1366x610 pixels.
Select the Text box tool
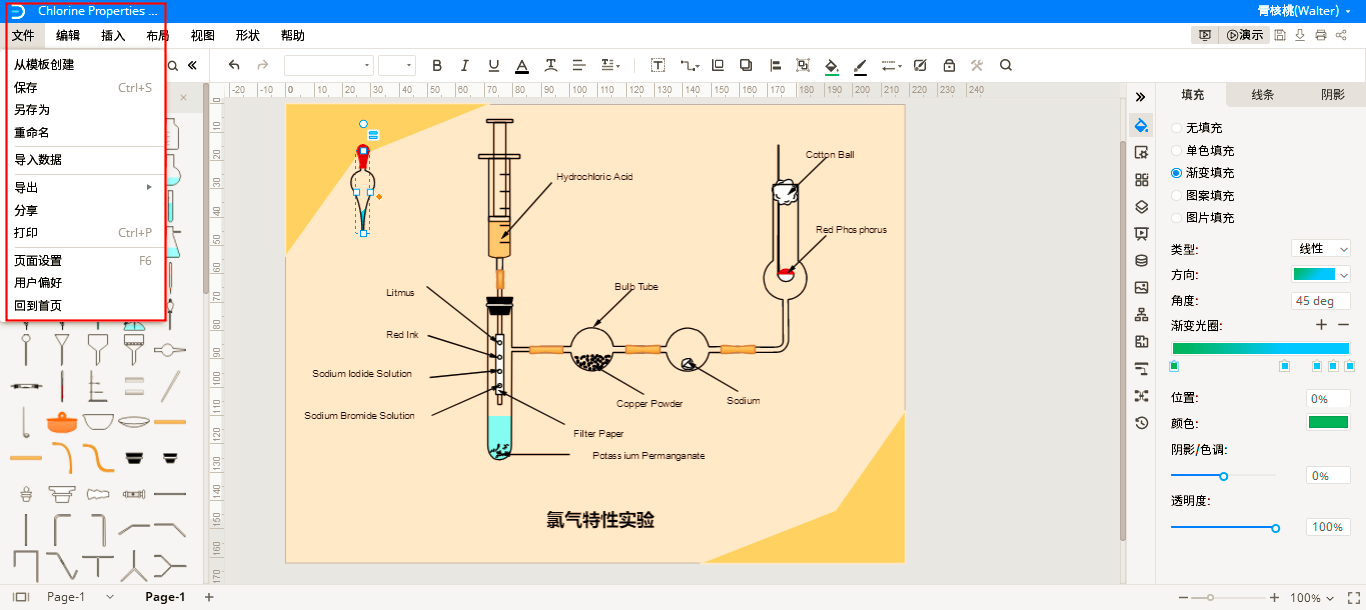658,65
